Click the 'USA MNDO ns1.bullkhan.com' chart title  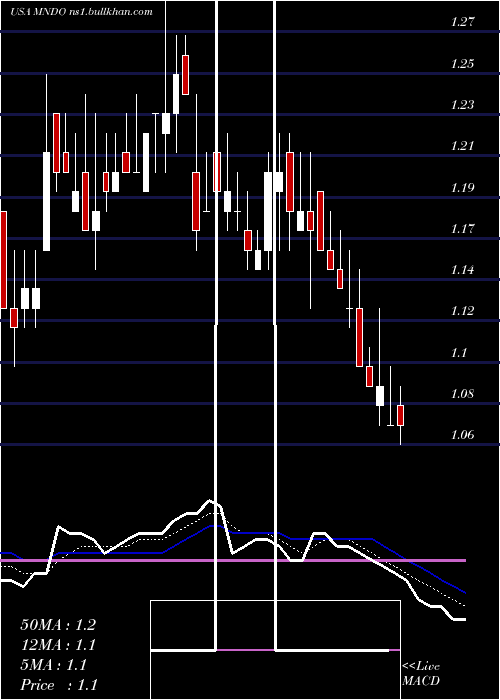click(x=81, y=12)
